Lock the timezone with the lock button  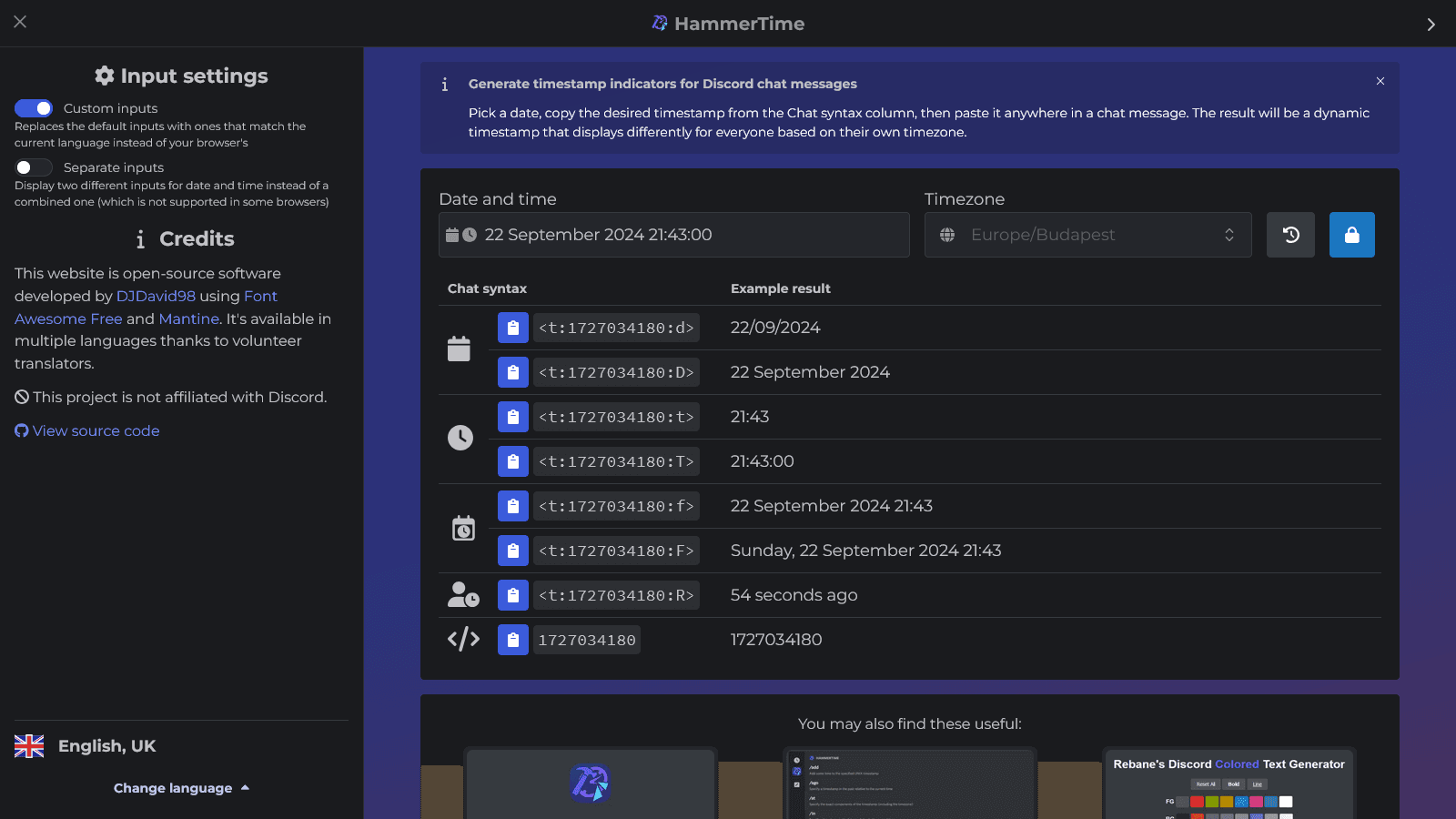click(x=1351, y=234)
